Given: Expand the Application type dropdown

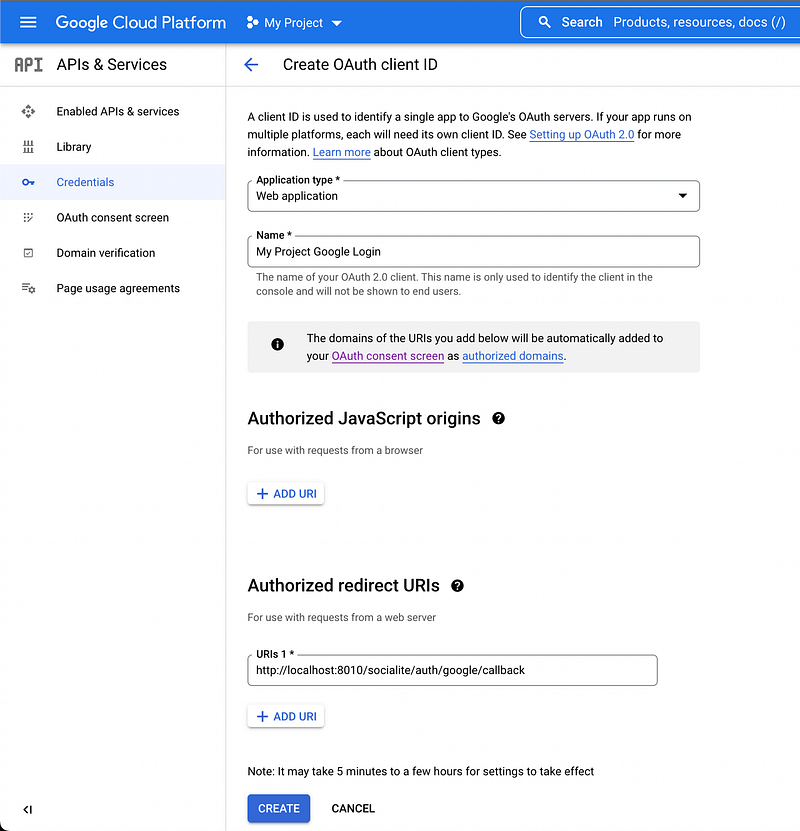Looking at the screenshot, I should click(473, 196).
